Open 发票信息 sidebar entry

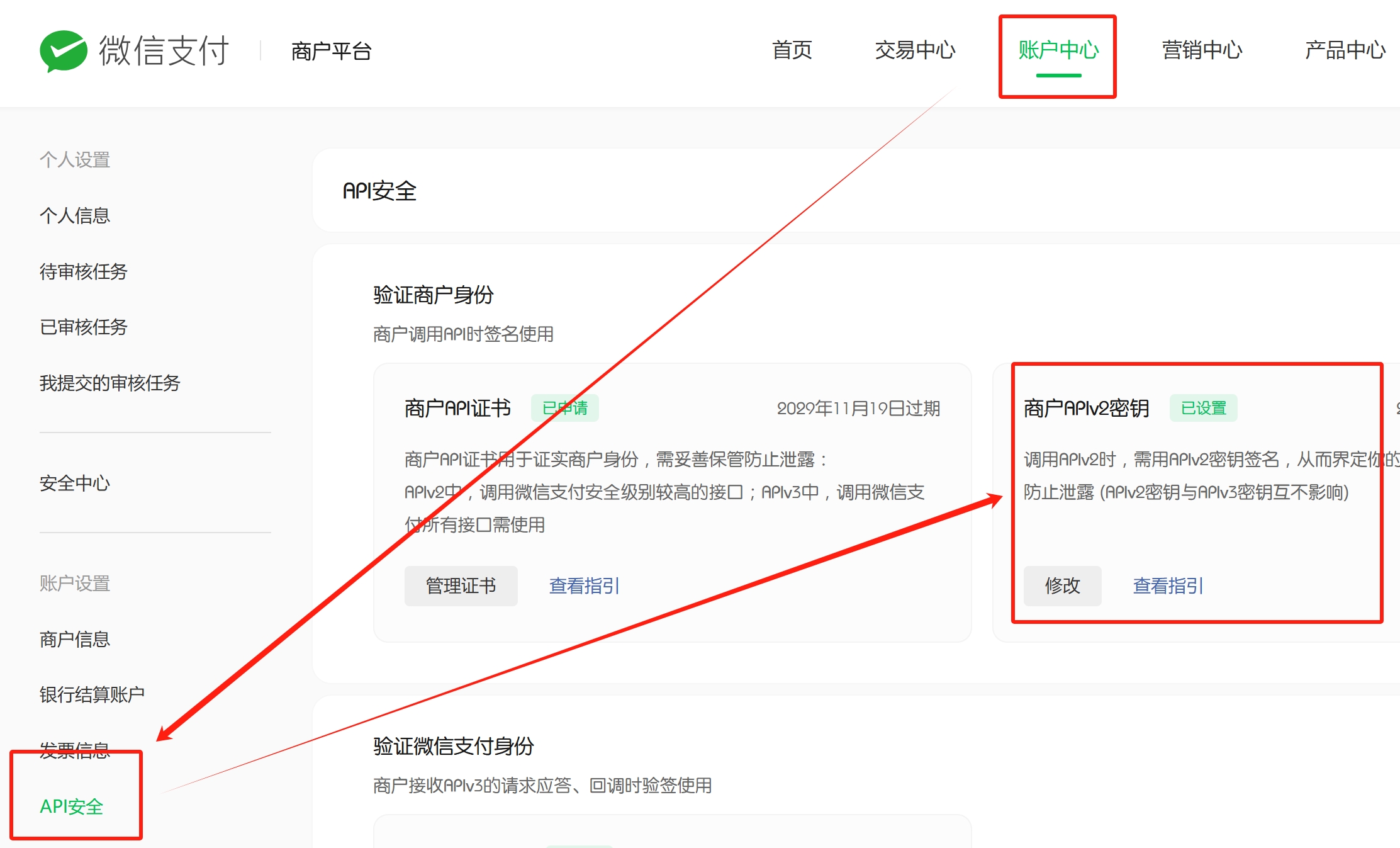(75, 750)
